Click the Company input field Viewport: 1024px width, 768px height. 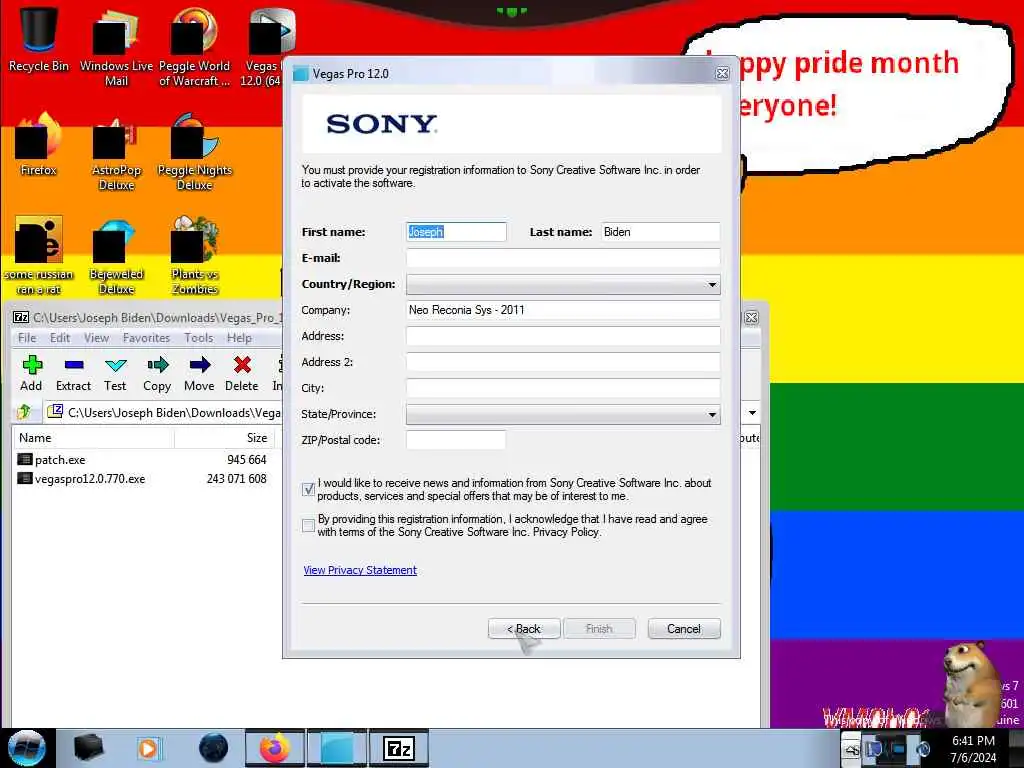tap(563, 310)
